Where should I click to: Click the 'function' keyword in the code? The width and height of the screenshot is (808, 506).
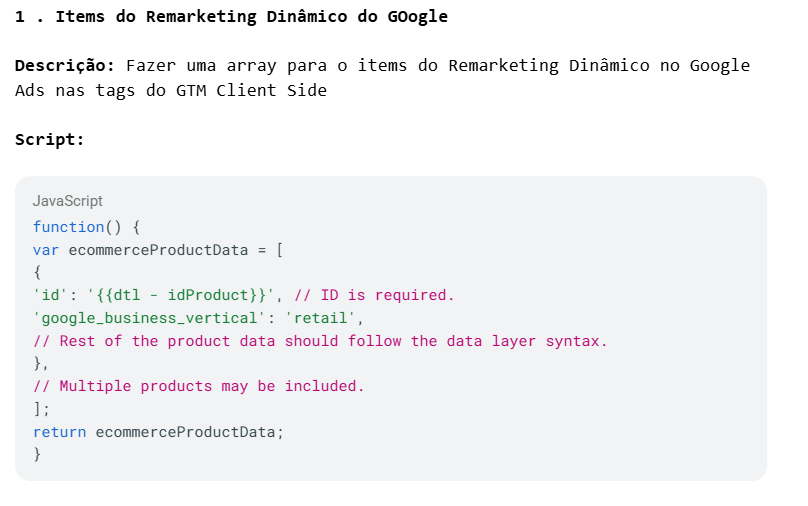coord(69,227)
